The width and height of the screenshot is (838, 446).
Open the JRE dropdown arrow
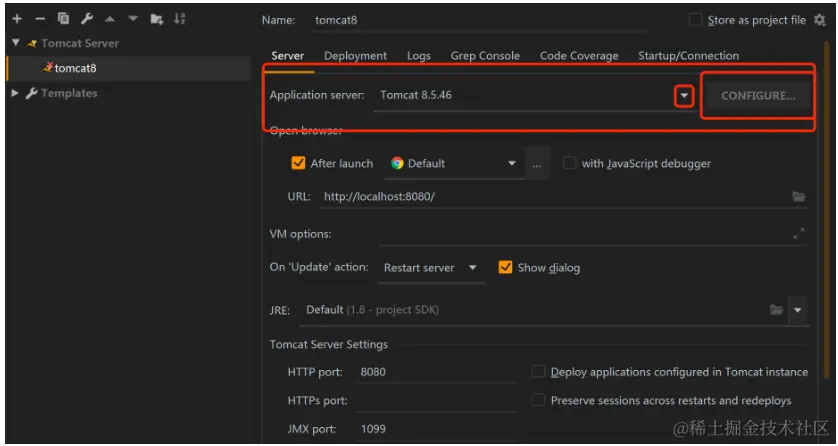(797, 310)
